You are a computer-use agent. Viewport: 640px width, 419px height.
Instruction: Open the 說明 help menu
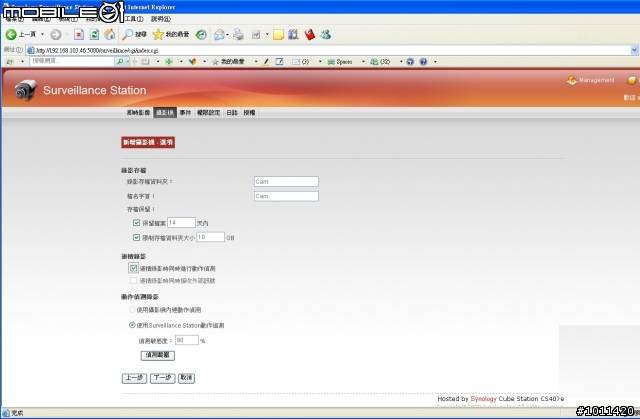[x=161, y=19]
